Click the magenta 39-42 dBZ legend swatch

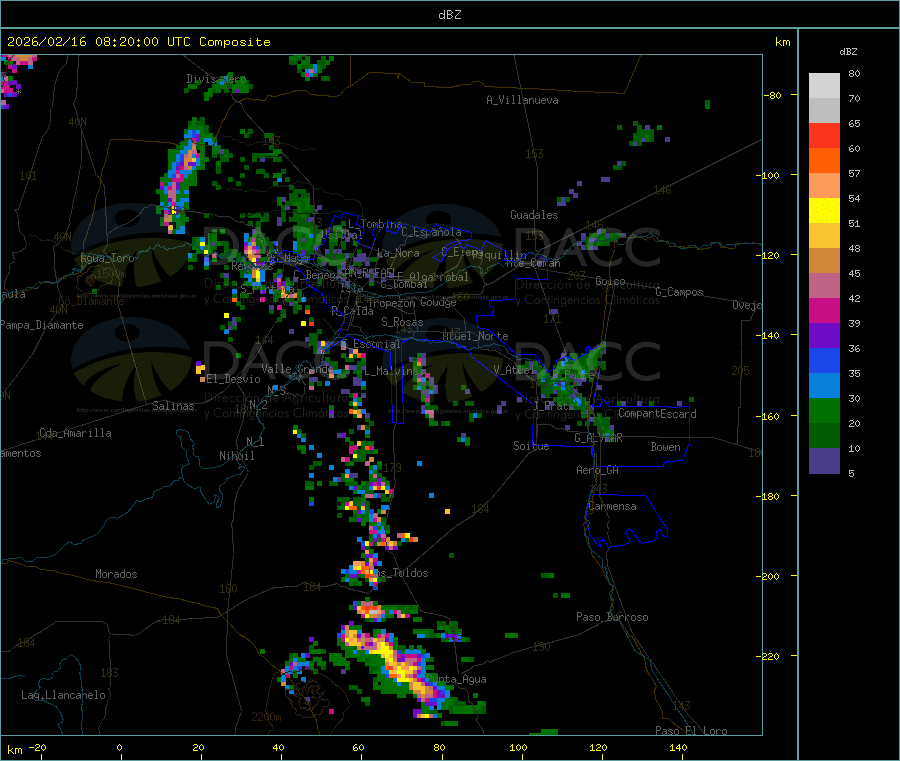pyautogui.click(x=824, y=310)
